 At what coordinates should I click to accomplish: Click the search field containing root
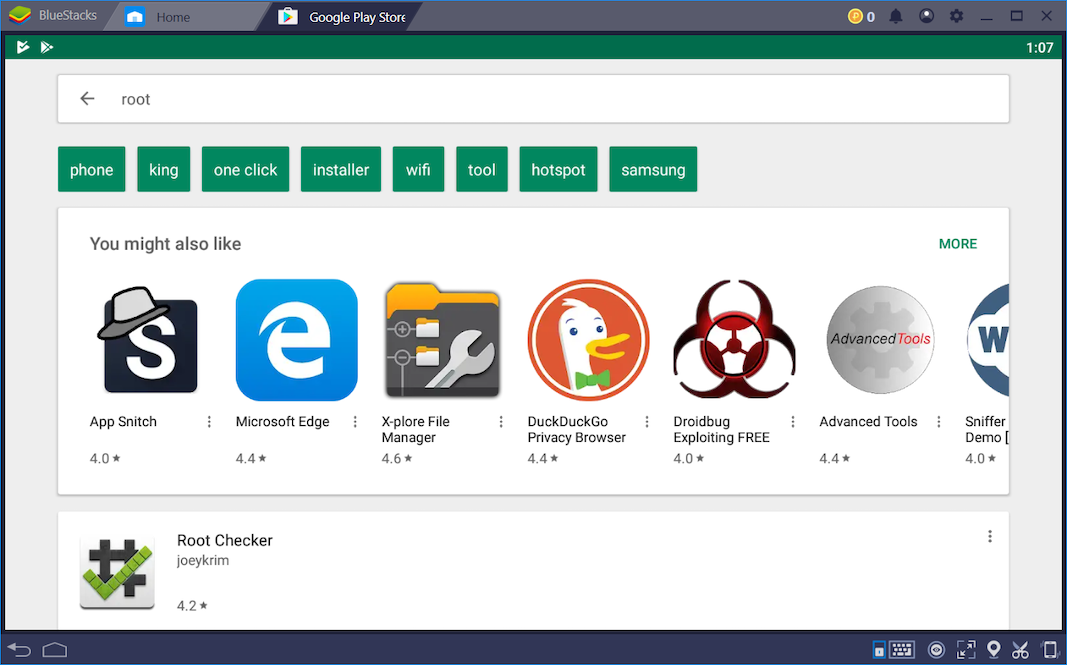click(534, 99)
